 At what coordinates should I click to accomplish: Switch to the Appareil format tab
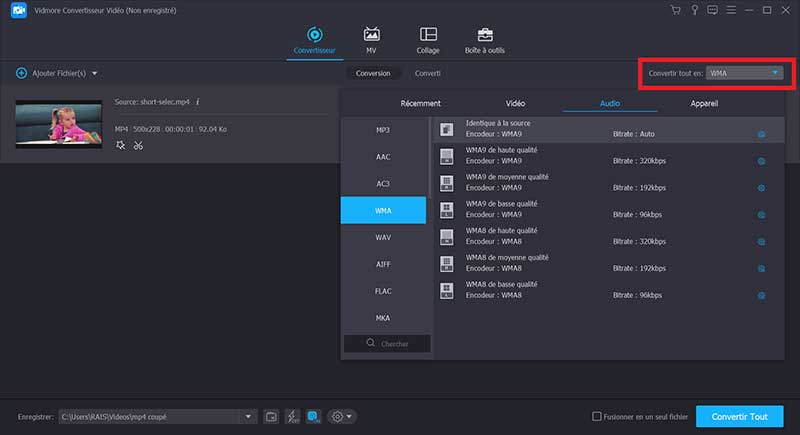704,104
